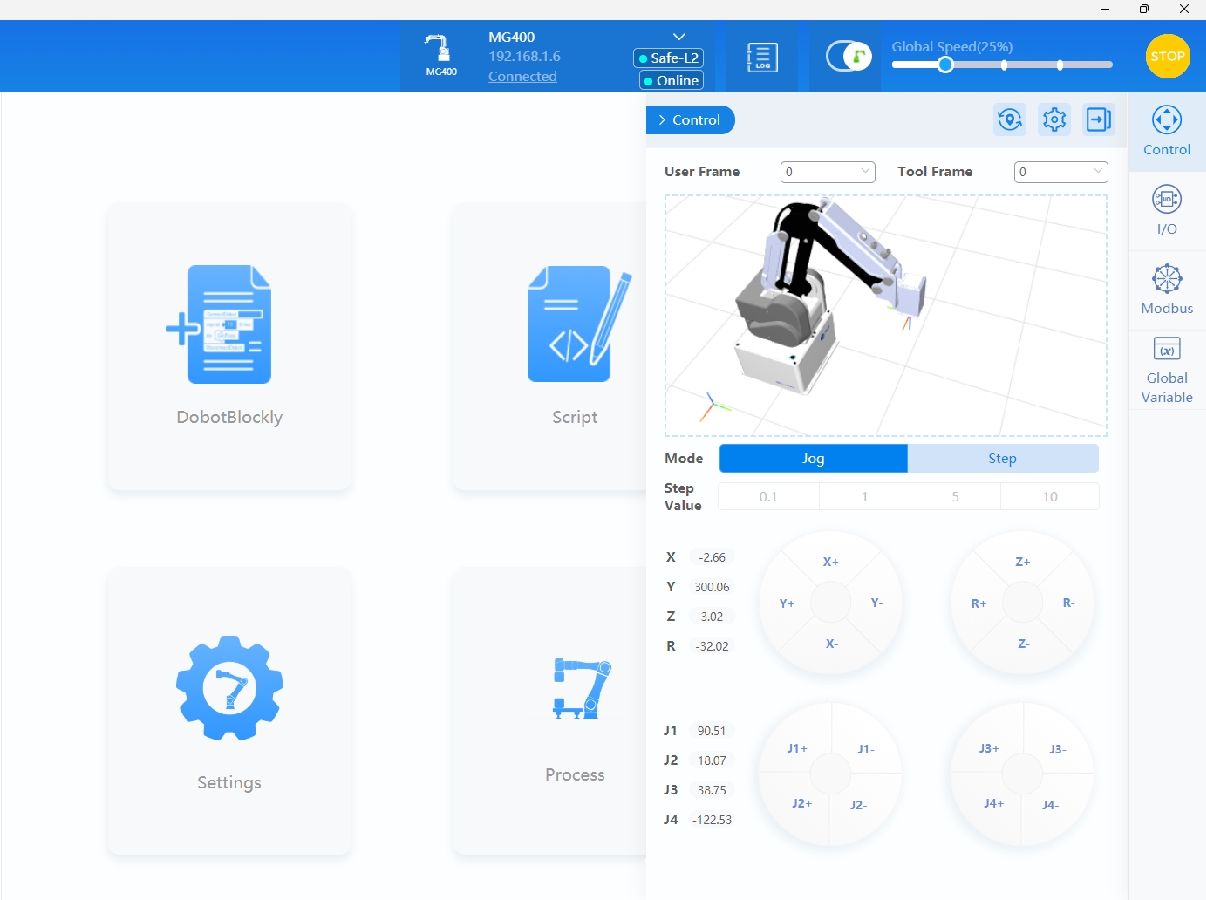
Task: Open the Modbus sidebar tab
Action: point(1167,289)
